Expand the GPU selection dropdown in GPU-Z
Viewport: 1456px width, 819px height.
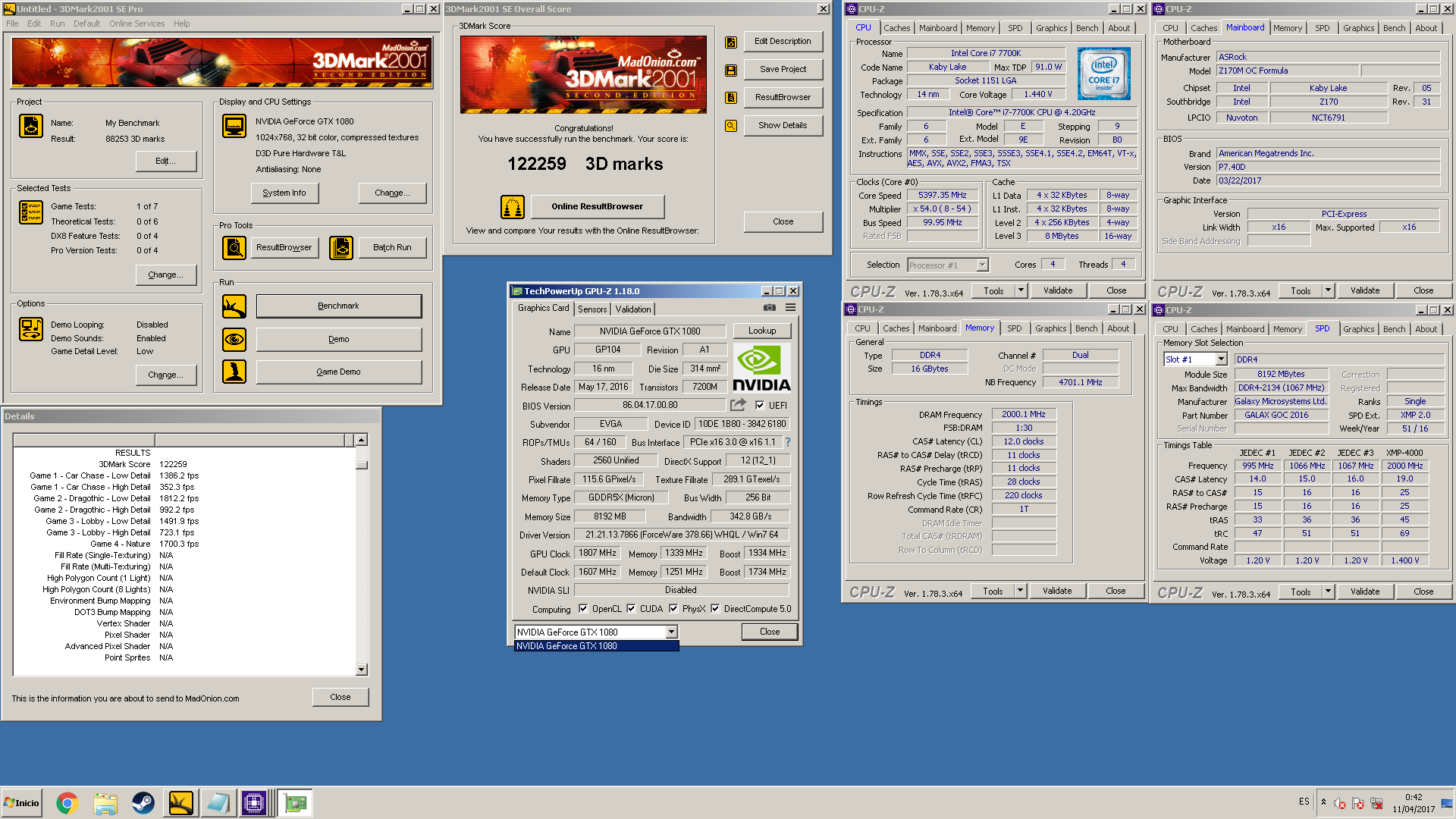[671, 632]
